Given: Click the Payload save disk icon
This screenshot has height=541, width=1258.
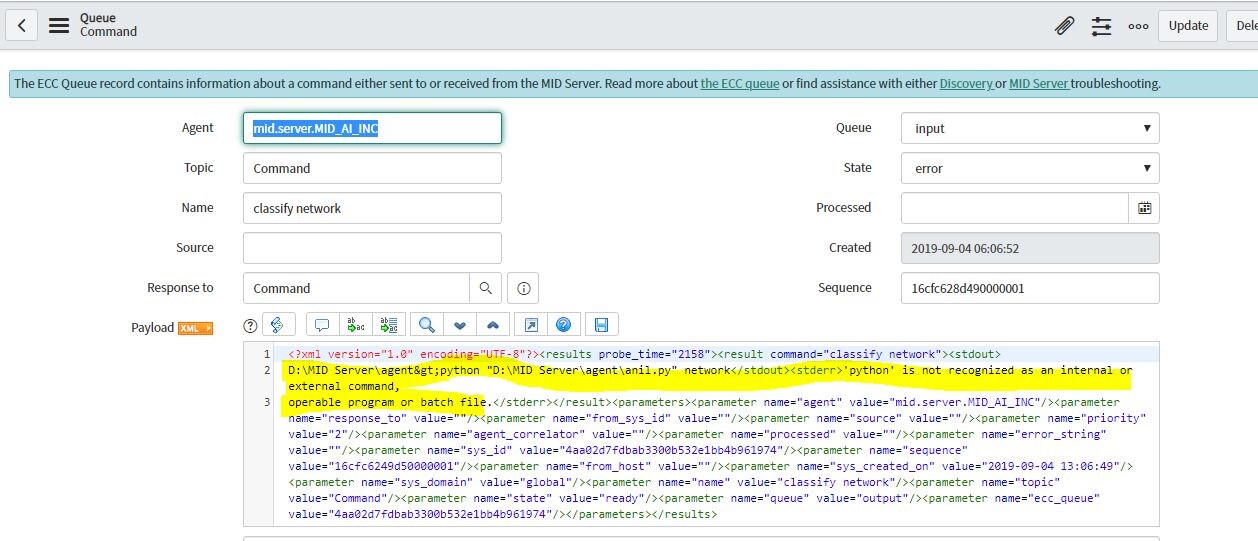Looking at the screenshot, I should 601,325.
